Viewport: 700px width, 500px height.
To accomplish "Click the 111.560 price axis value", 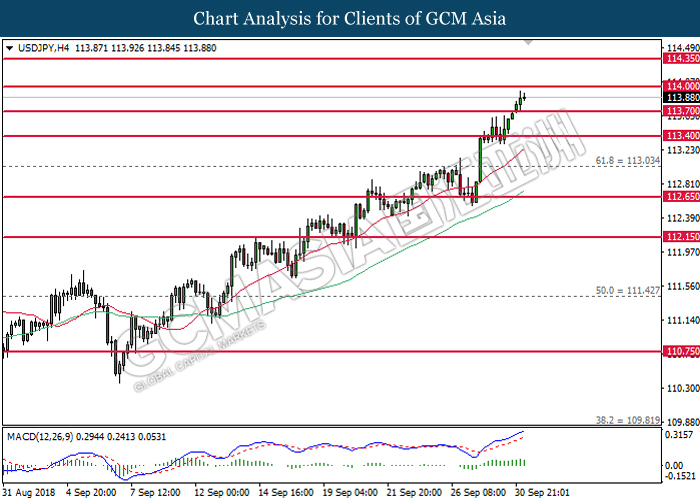I will tap(683, 286).
